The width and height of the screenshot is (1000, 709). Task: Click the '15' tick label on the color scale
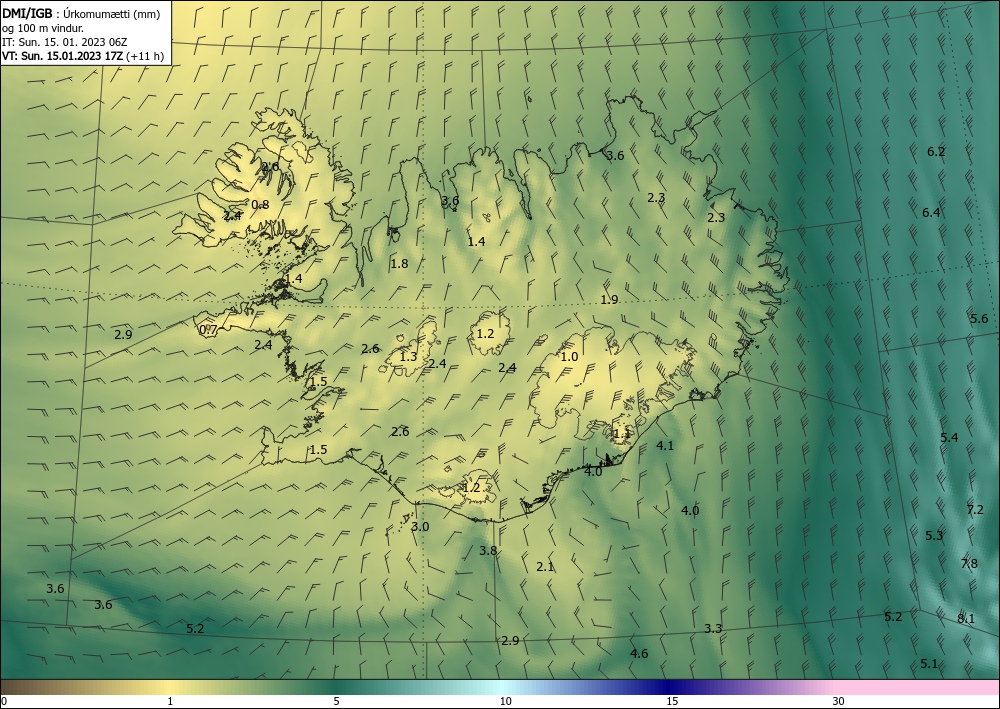tap(672, 701)
